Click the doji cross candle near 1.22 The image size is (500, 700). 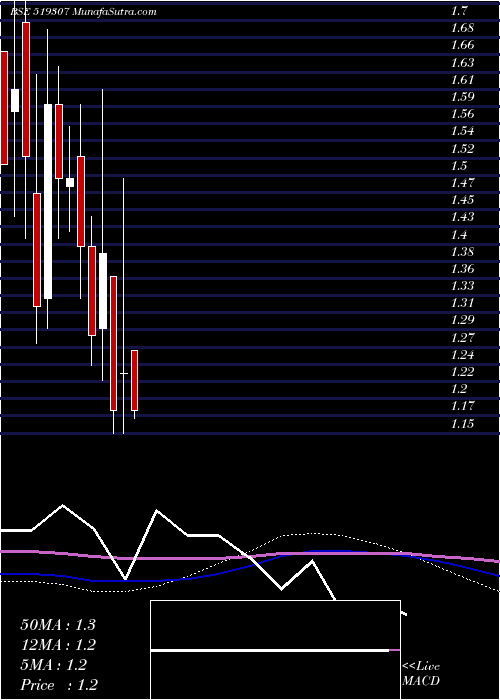click(x=124, y=373)
